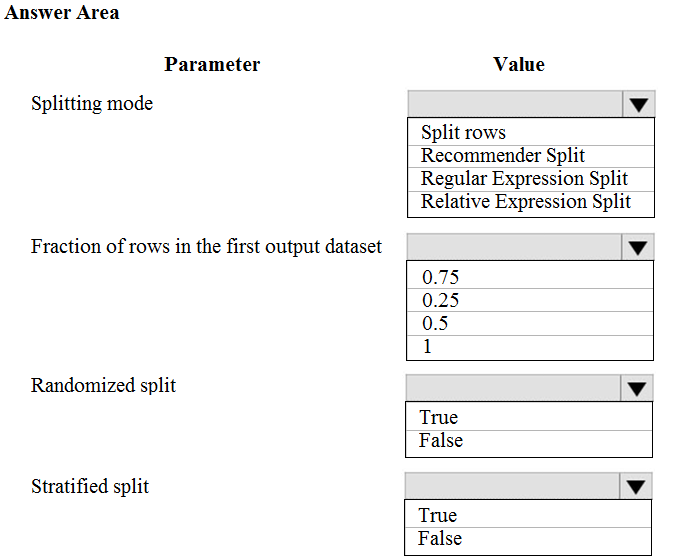Image resolution: width=679 pixels, height=560 pixels.
Task: Open the Fraction of rows dropdown arrow
Action: pyautogui.click(x=638, y=247)
